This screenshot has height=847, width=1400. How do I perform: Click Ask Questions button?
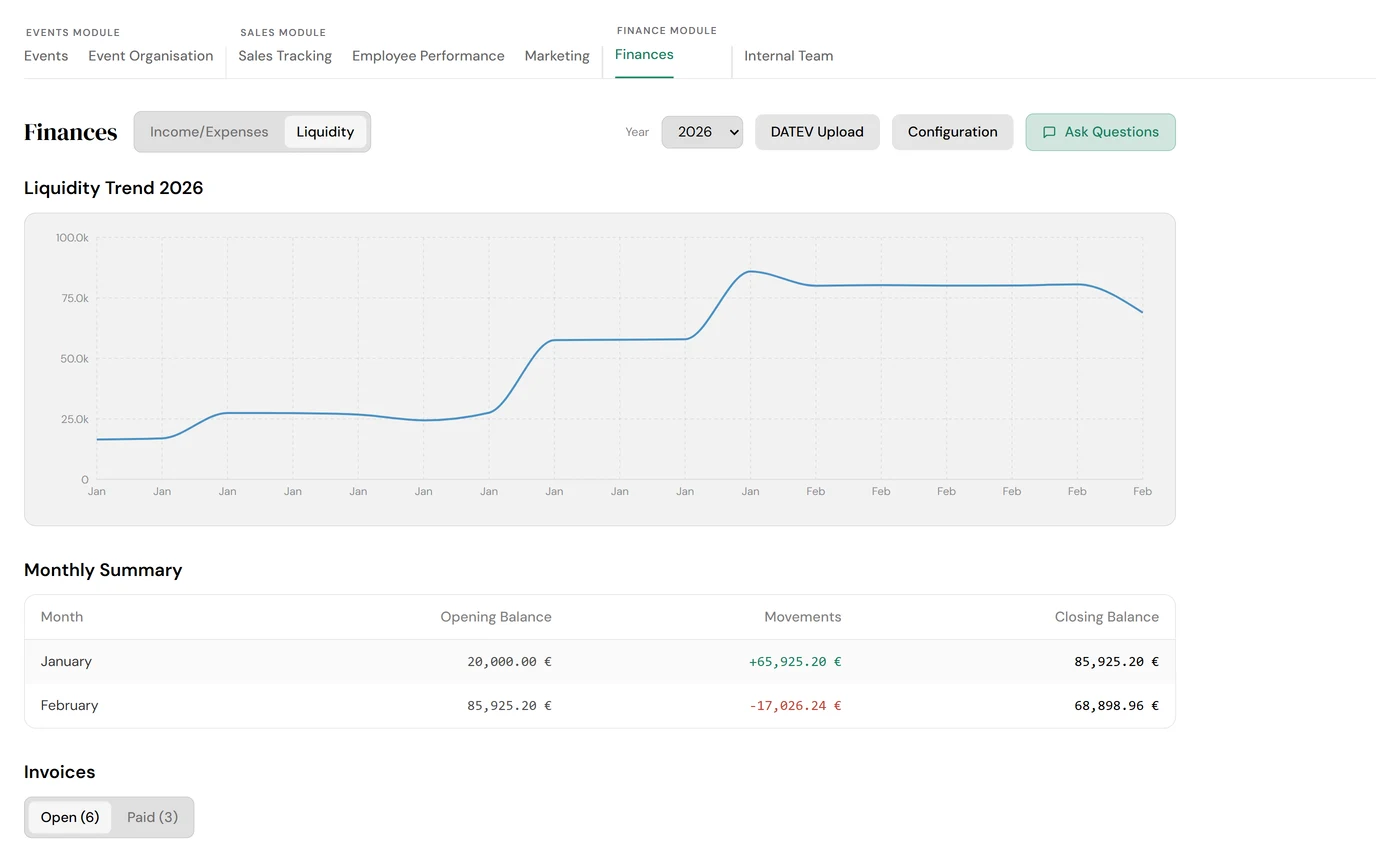tap(1100, 132)
